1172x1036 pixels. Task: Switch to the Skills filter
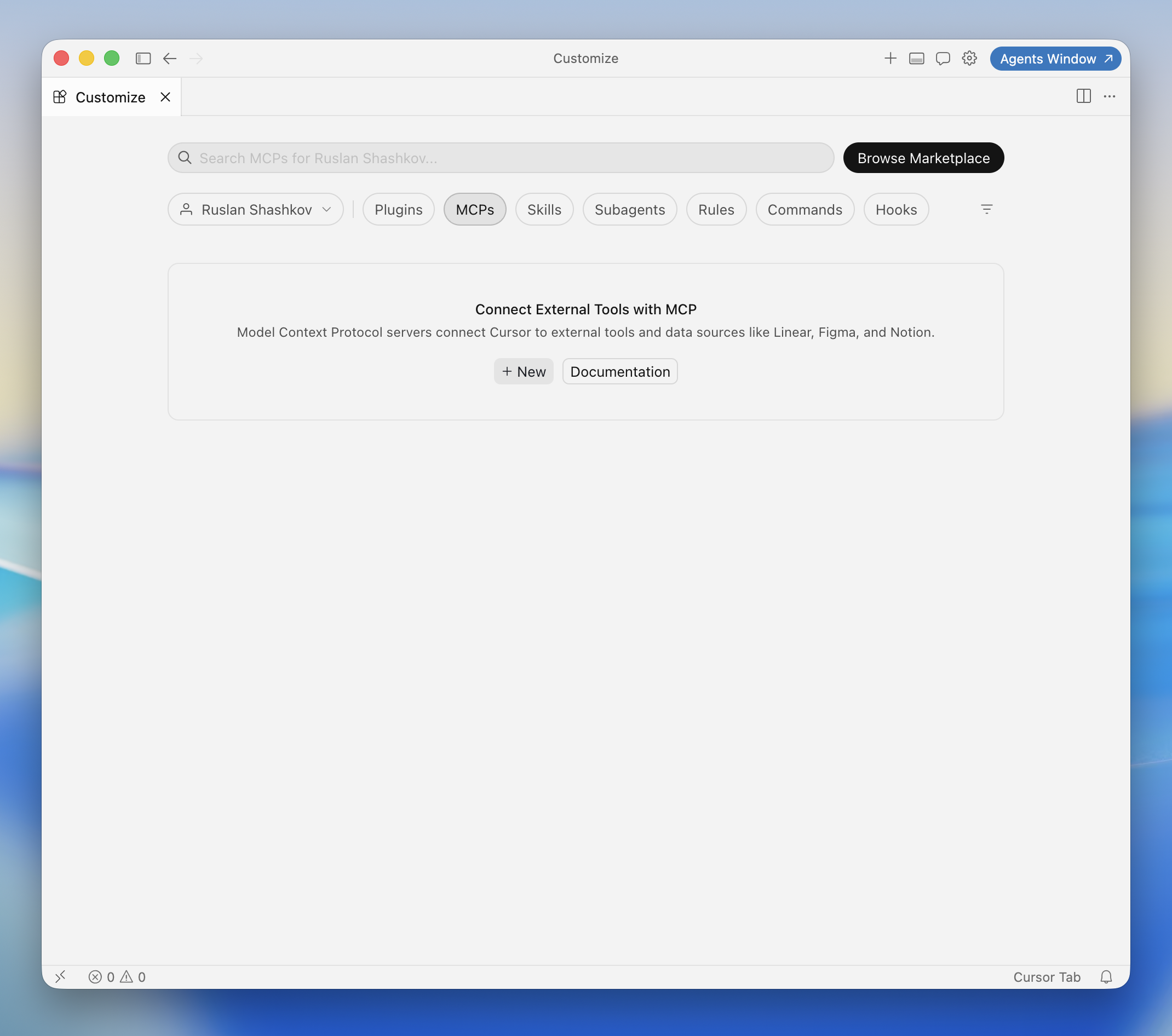point(544,209)
